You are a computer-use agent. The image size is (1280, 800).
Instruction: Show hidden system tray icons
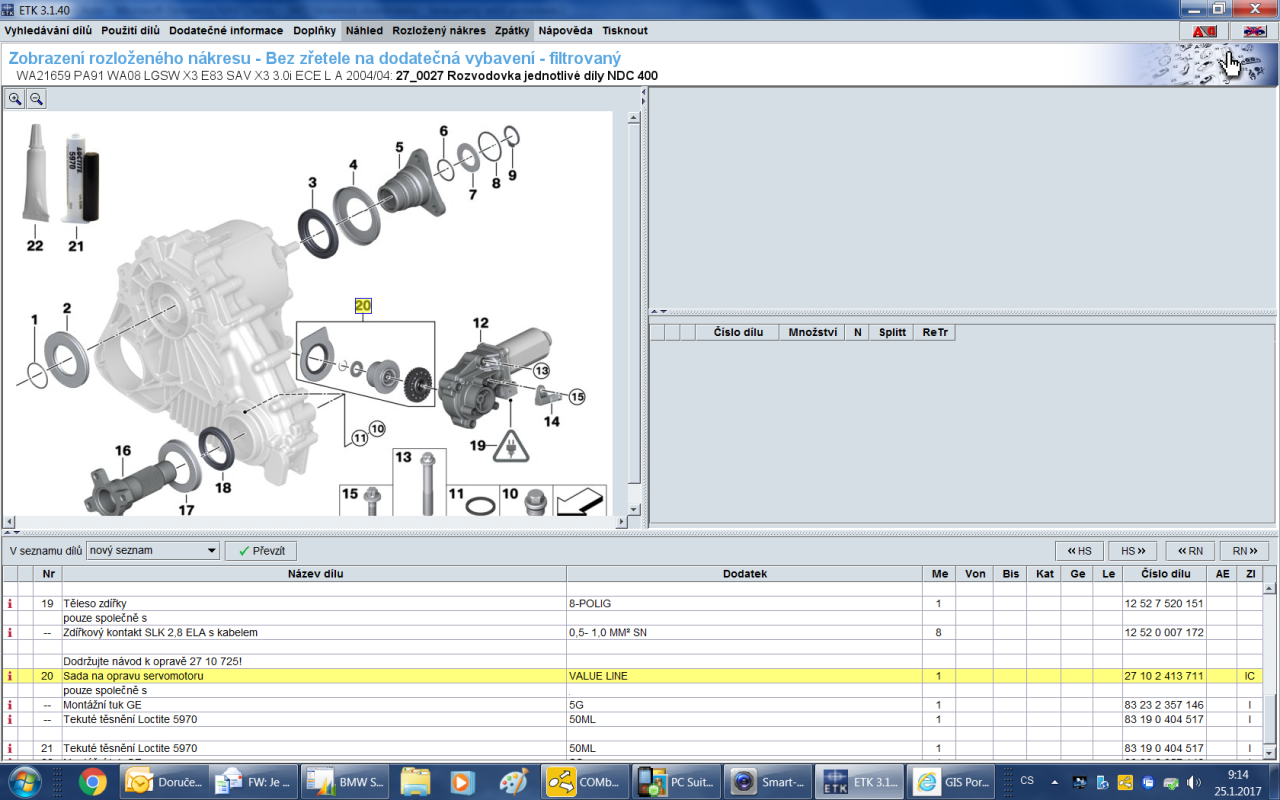1053,781
